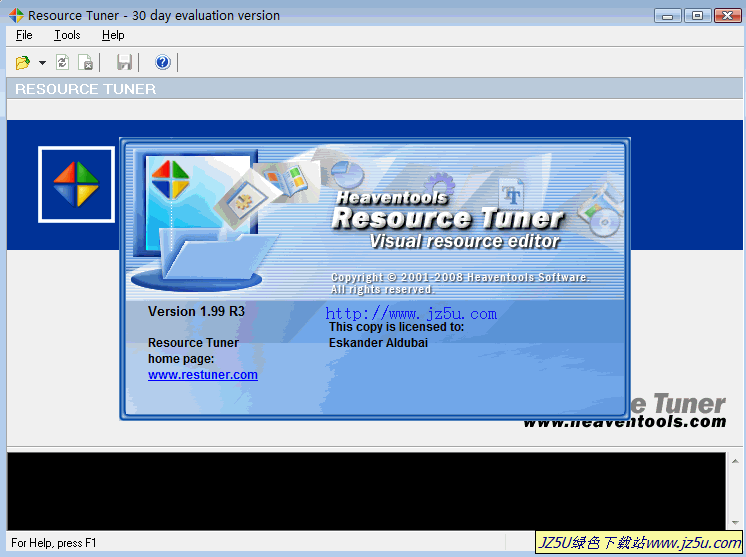This screenshot has height=557, width=746.
Task: Click the Eskander Aldubai licensee name
Action: pyautogui.click(x=378, y=343)
